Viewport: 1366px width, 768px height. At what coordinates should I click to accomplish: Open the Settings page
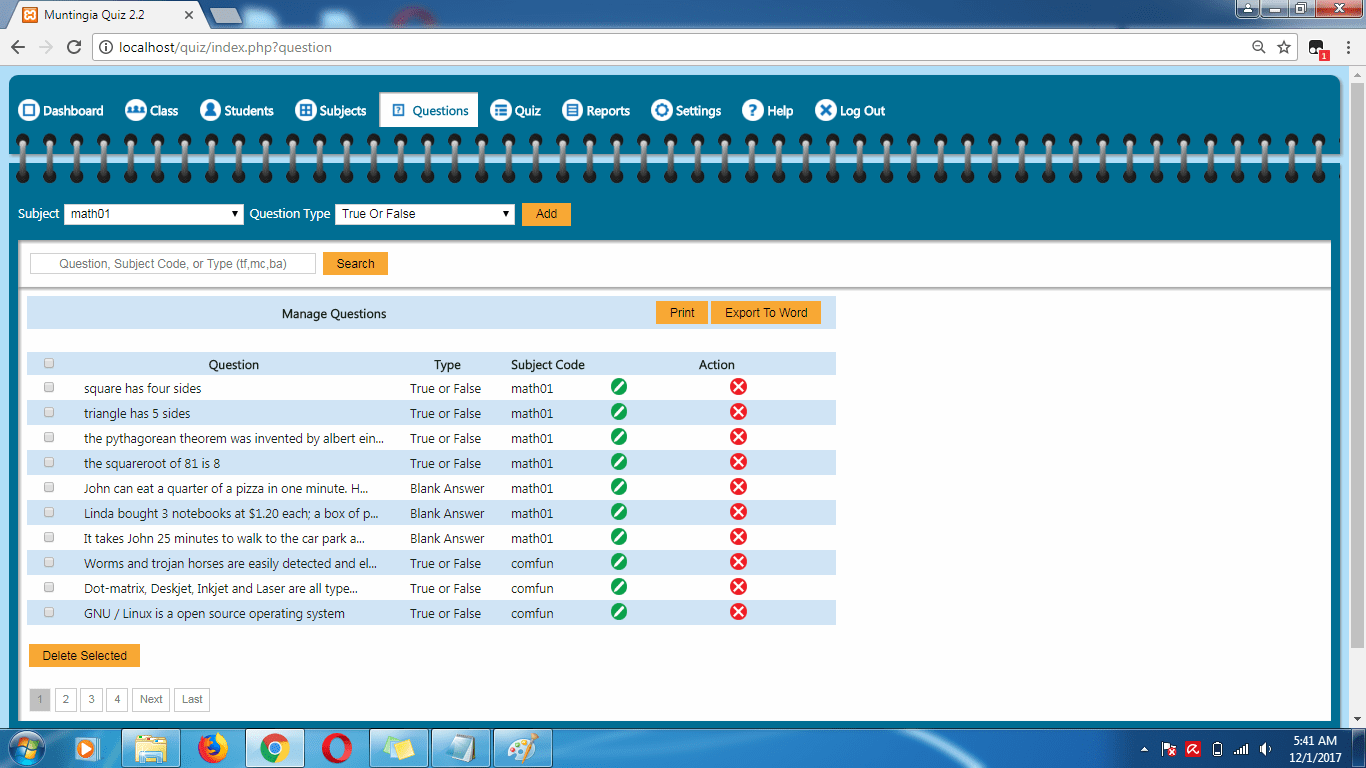(686, 110)
